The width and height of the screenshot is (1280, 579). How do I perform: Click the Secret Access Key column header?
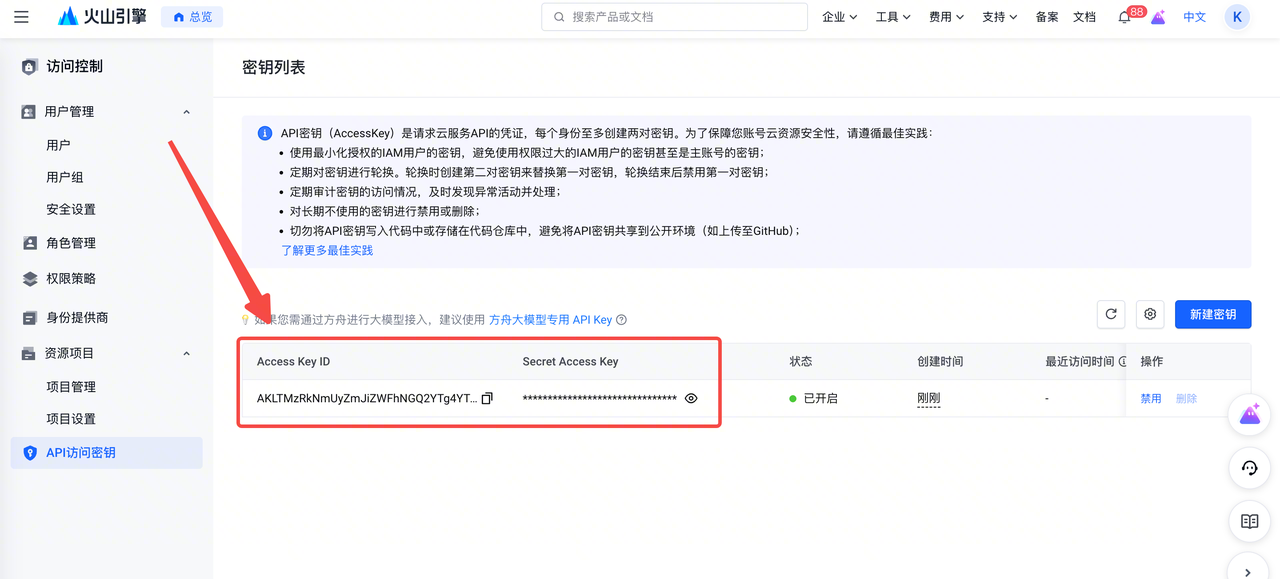570,362
